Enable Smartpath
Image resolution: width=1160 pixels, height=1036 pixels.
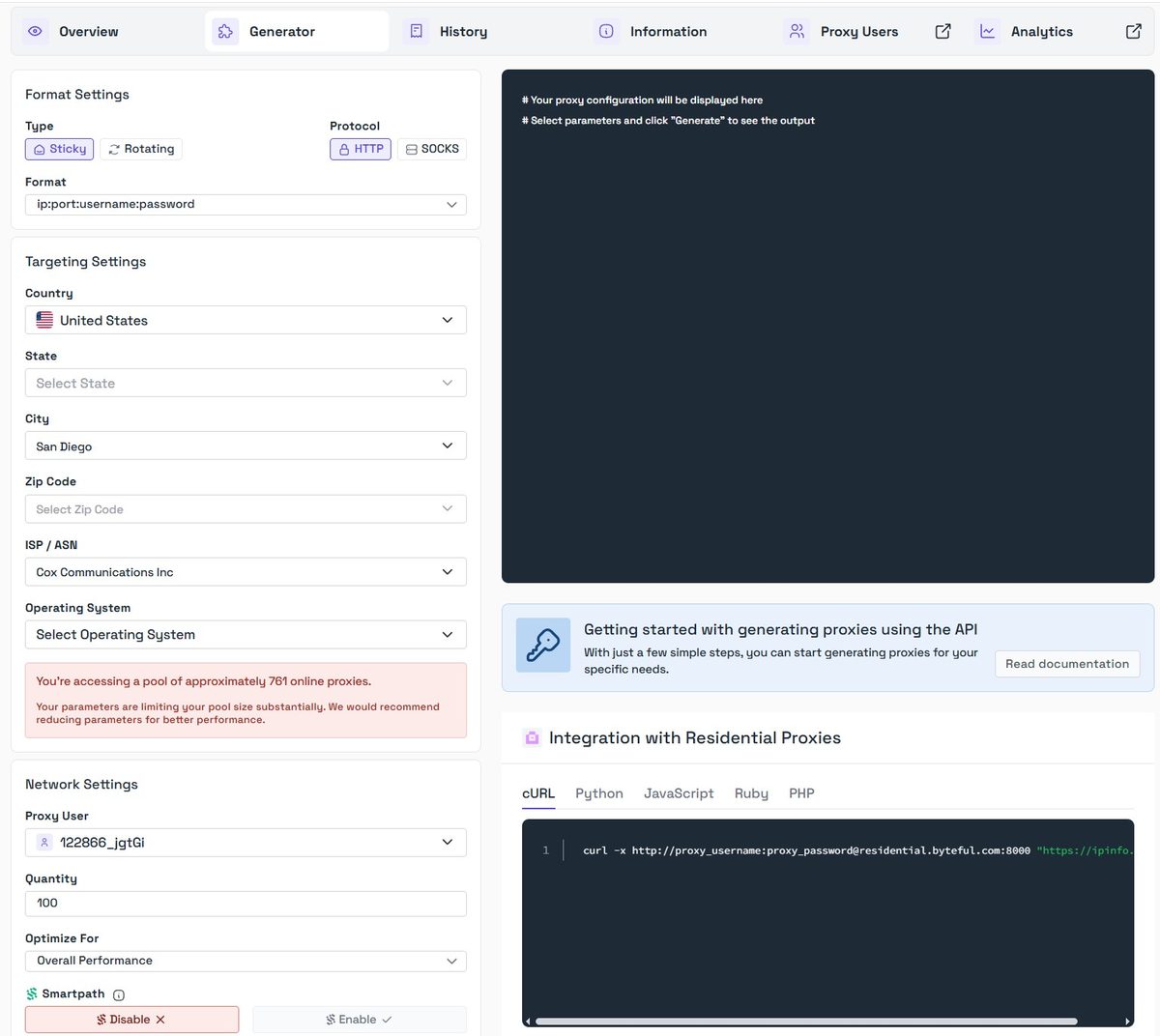point(360,1020)
